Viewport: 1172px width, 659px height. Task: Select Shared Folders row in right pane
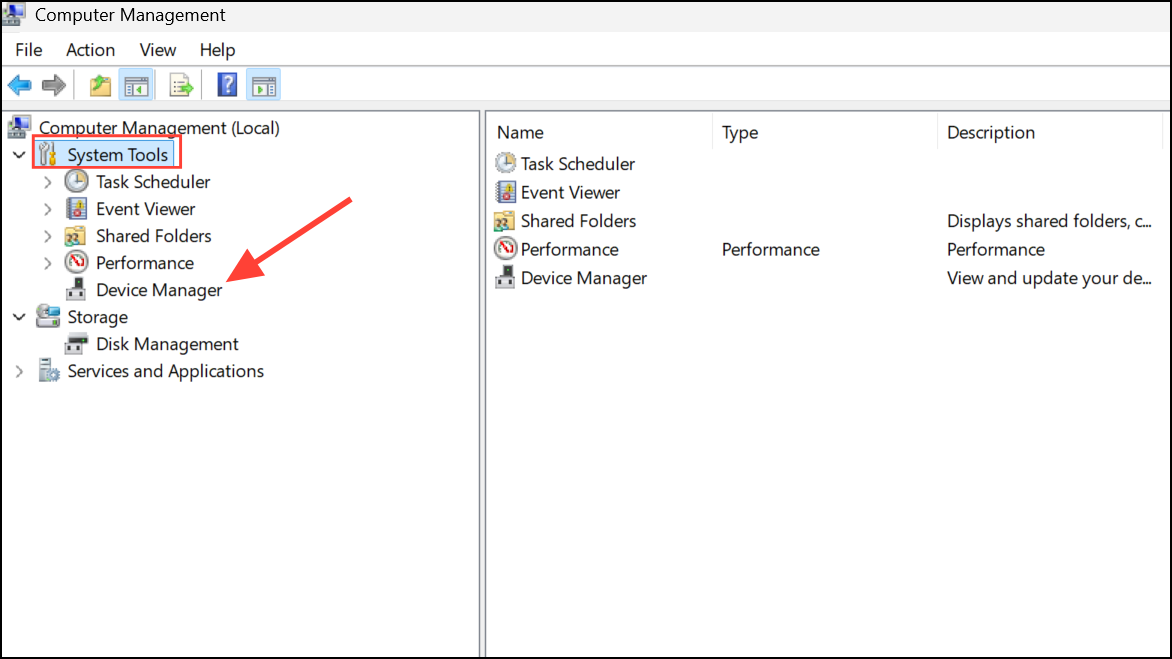(579, 220)
